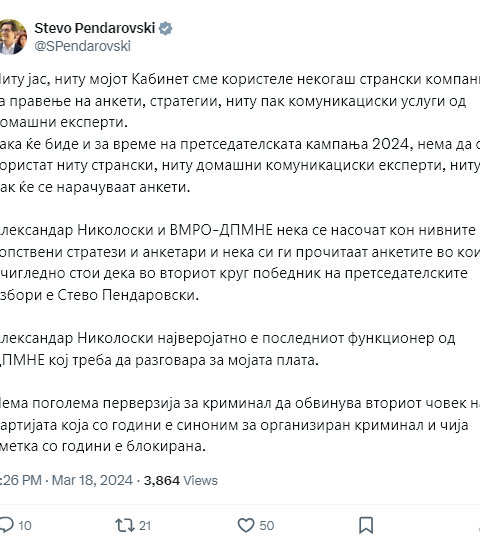Click the sentence about кампања 2024
The width and height of the screenshot is (480, 540).
(x=240, y=165)
